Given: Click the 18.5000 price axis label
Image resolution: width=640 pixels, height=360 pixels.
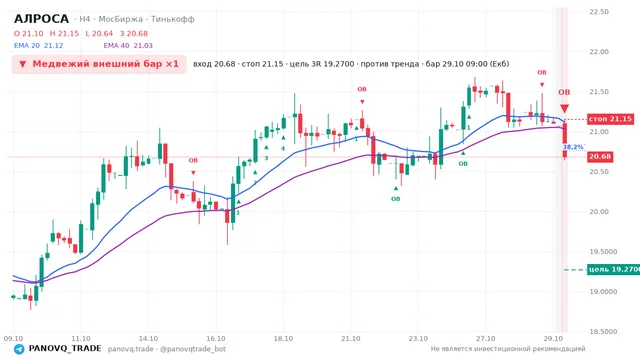Looking at the screenshot, I should click(x=603, y=332).
